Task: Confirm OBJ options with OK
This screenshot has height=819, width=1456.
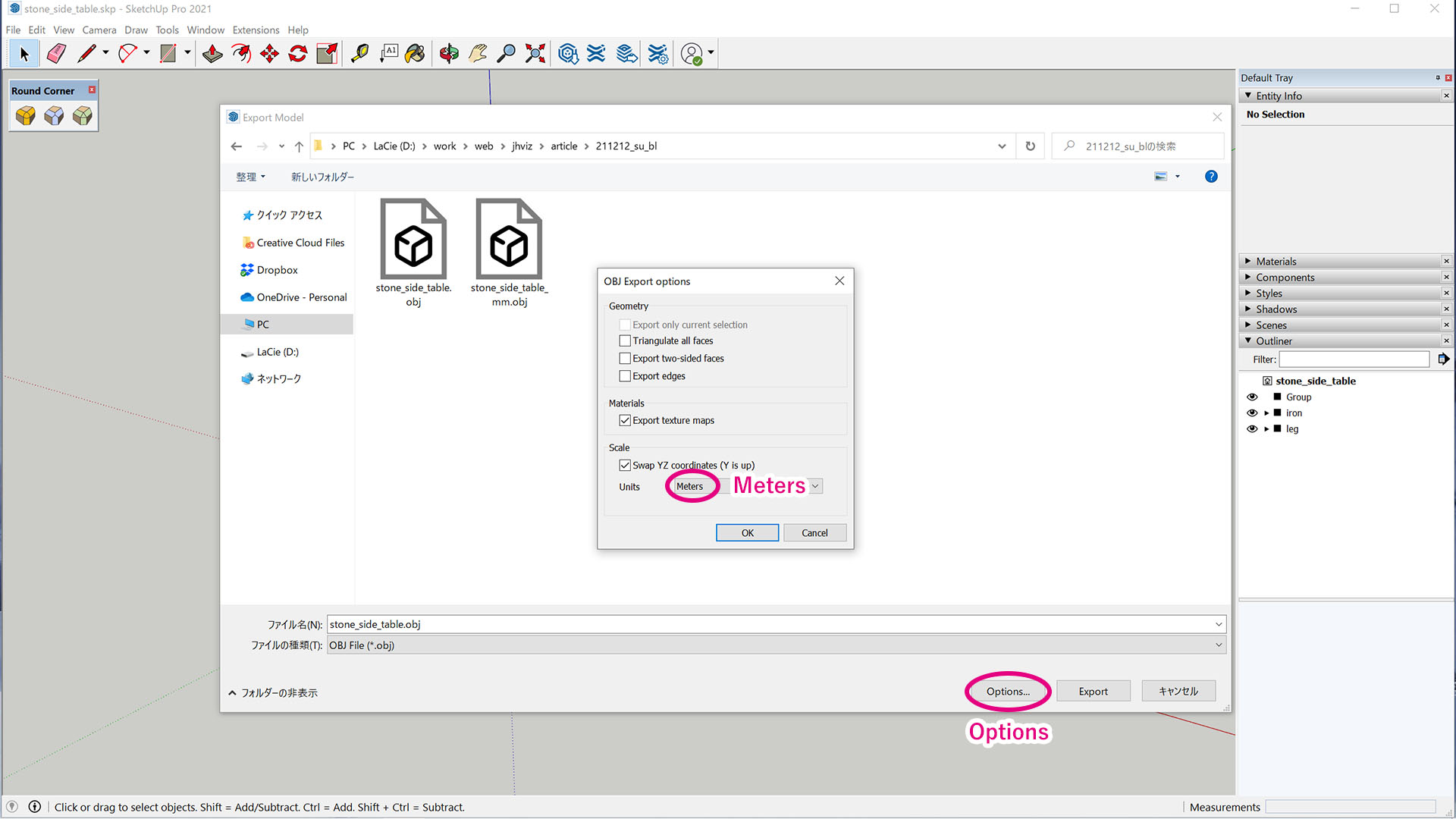Action: click(747, 533)
